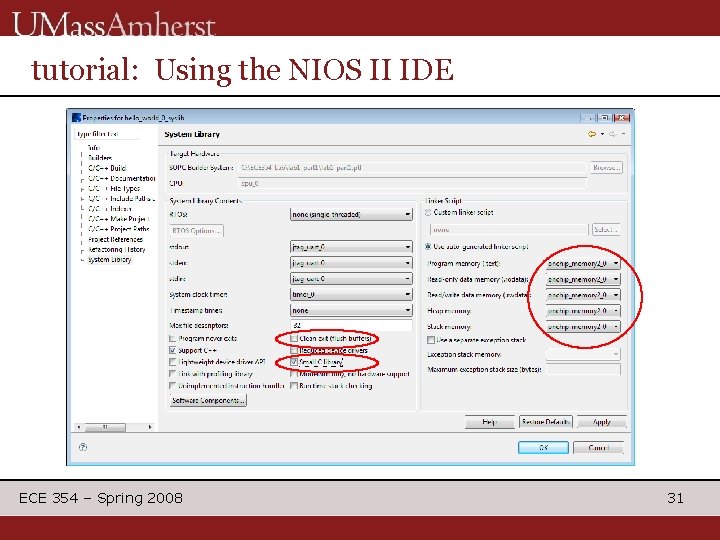Toggle the Program never exits checkbox
This screenshot has width=720, height=540.
coord(173,339)
